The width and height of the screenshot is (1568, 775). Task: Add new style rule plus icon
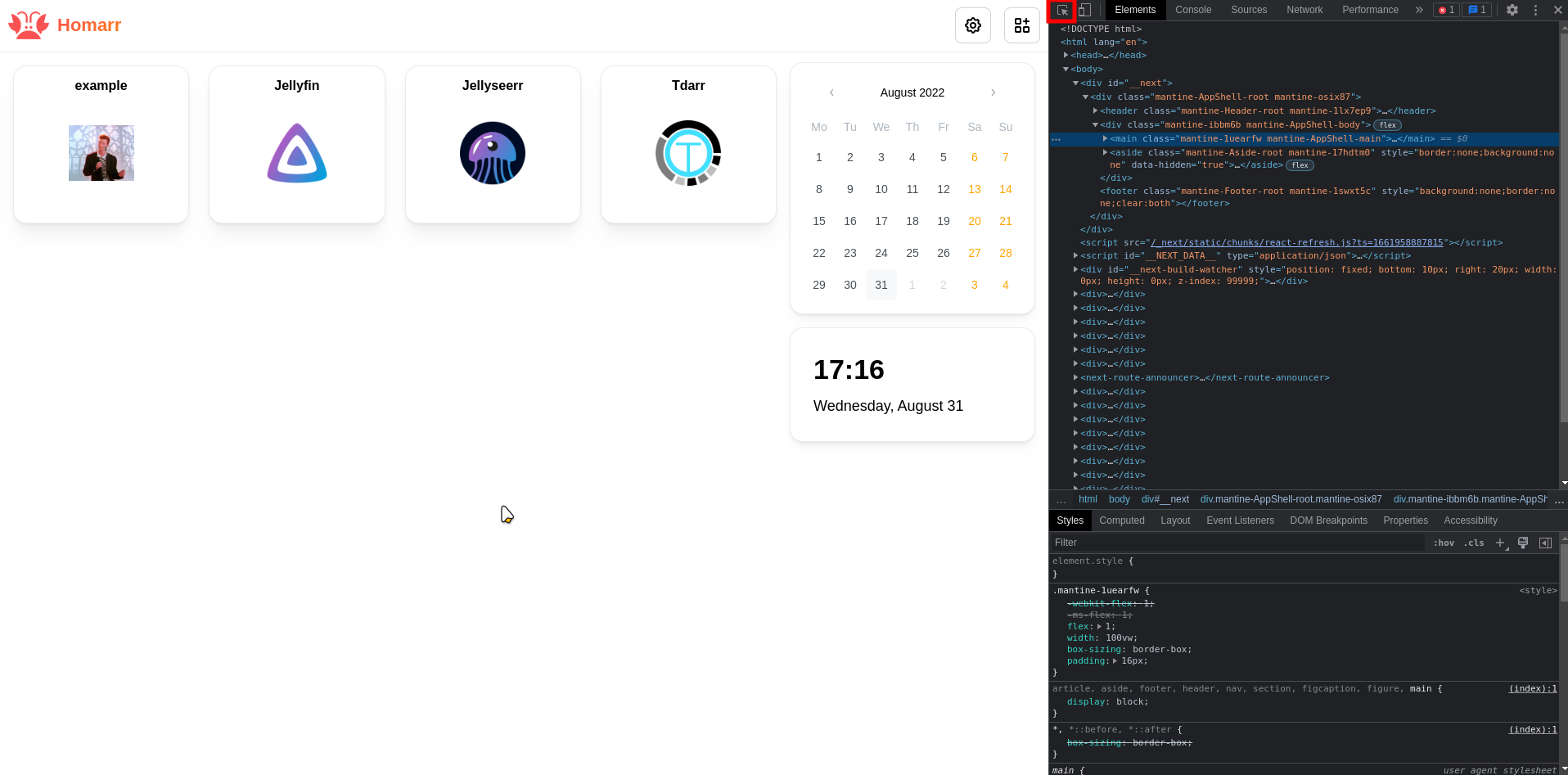tap(1501, 543)
